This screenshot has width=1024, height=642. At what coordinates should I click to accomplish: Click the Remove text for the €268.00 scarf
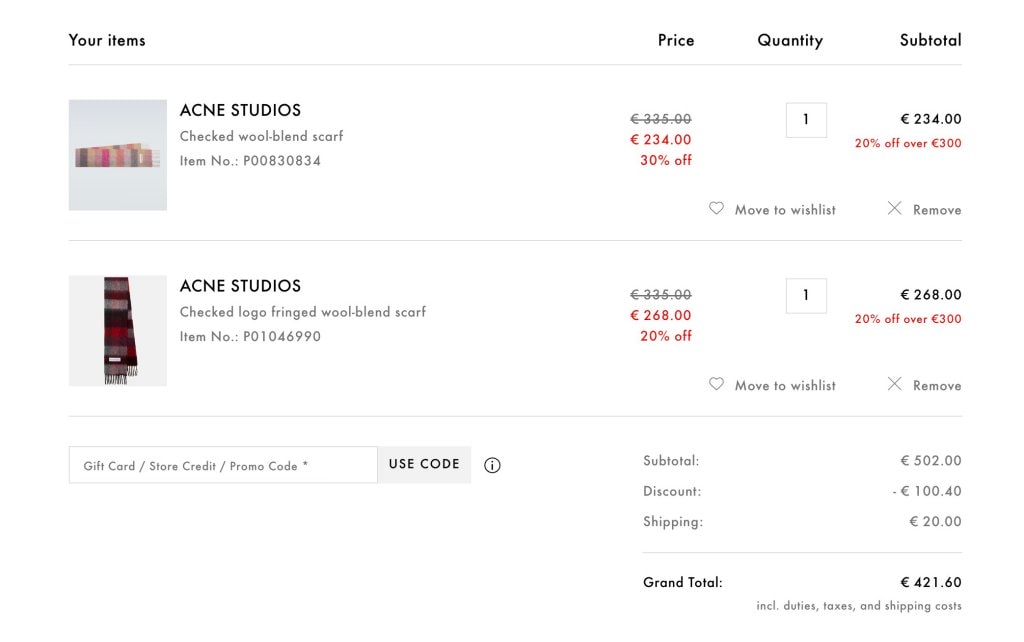pos(937,386)
